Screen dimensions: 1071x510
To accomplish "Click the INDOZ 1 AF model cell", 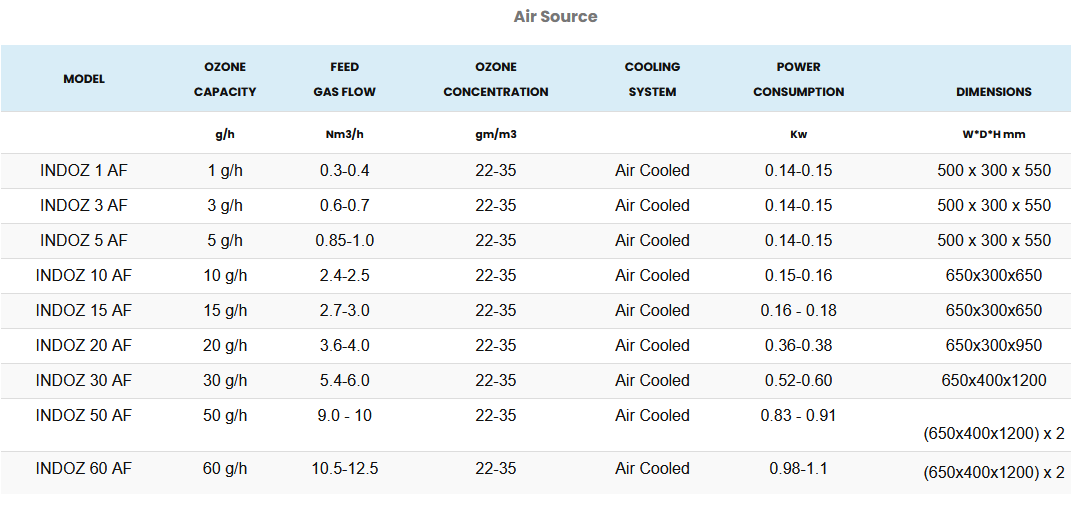I will tap(84, 171).
